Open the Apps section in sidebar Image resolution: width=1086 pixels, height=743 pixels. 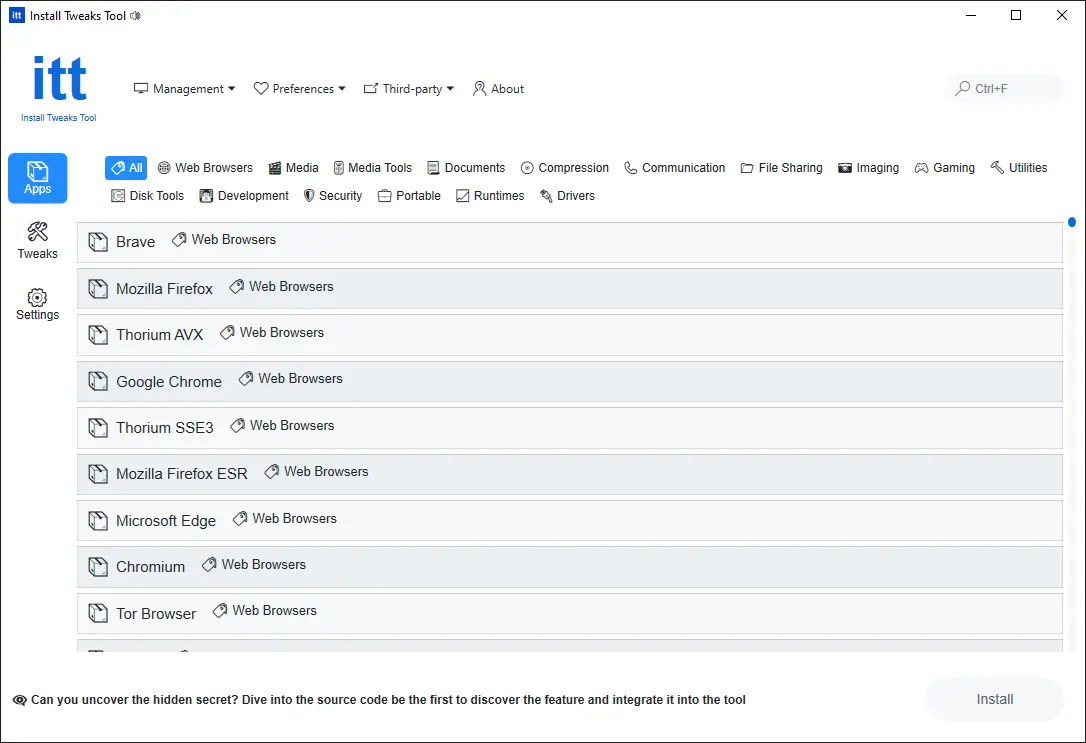pos(37,178)
